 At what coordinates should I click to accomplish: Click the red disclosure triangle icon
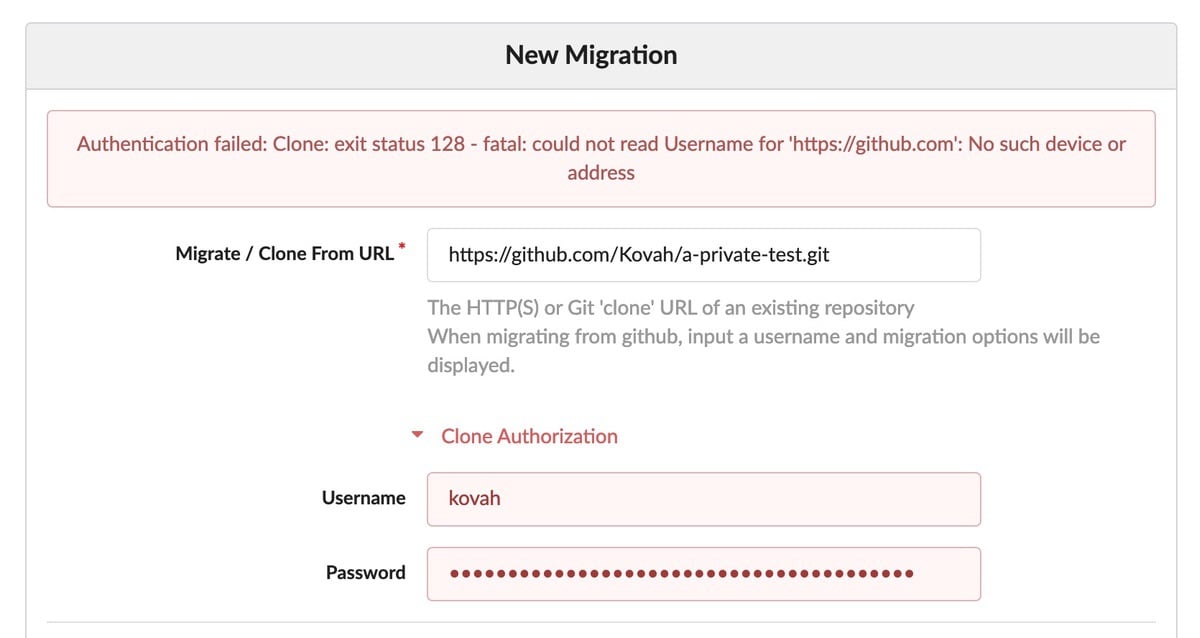click(417, 435)
